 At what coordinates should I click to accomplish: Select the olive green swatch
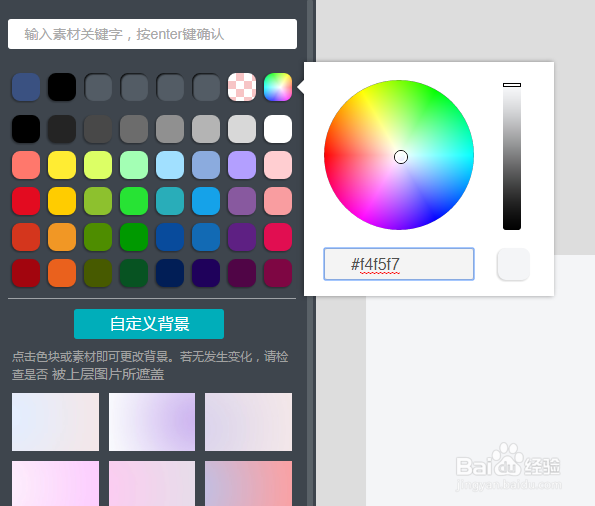click(98, 201)
